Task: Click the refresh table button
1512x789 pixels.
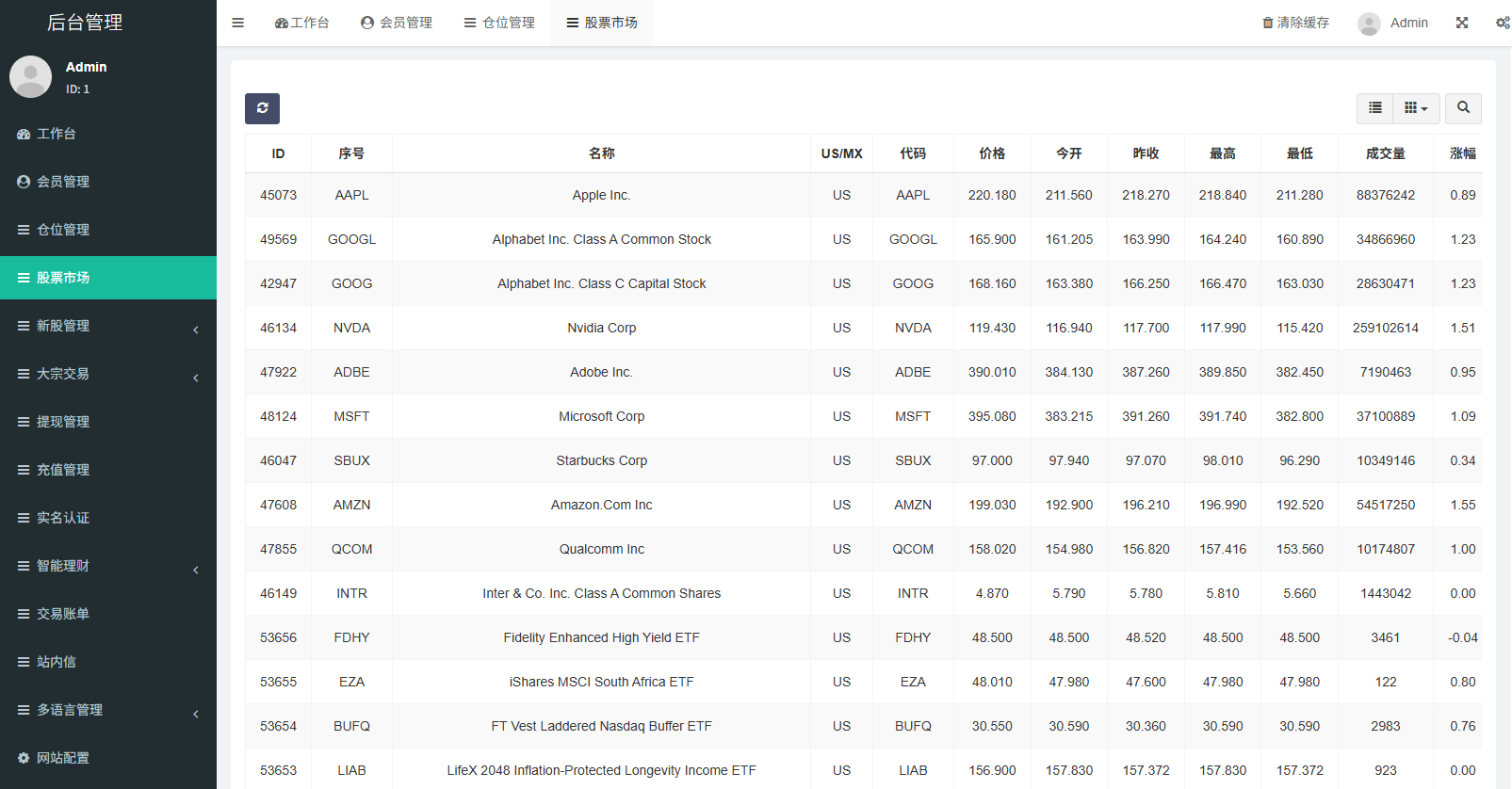Action: click(x=262, y=108)
